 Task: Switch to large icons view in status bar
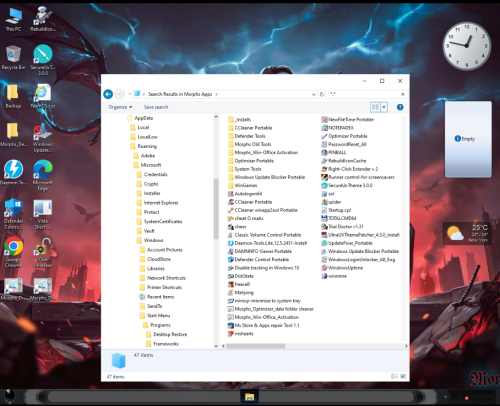click(x=403, y=376)
